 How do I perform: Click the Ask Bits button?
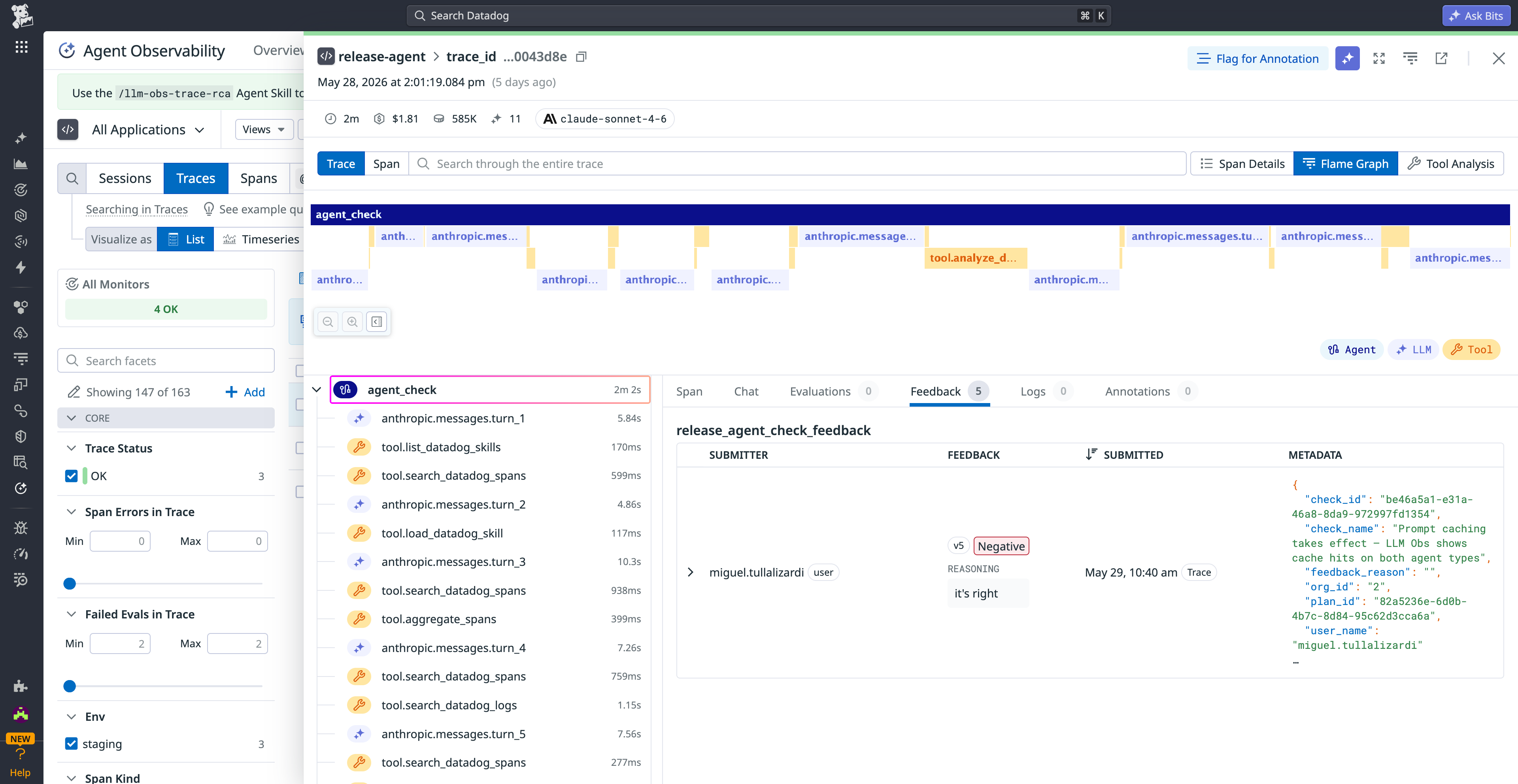1476,16
